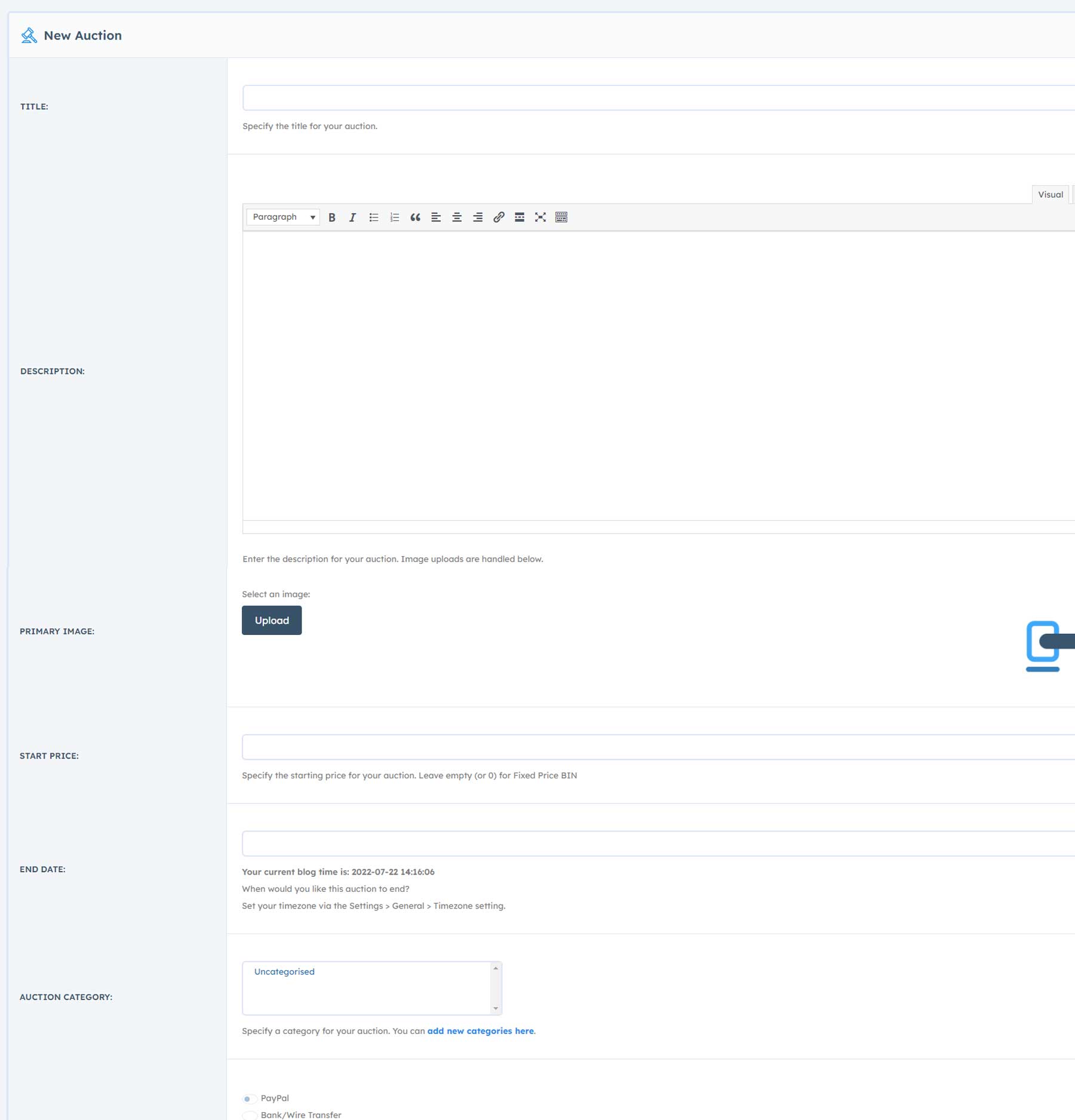1075x1120 pixels.
Task: Open the keyboard shortcuts toolbar toggle
Action: coord(561,217)
